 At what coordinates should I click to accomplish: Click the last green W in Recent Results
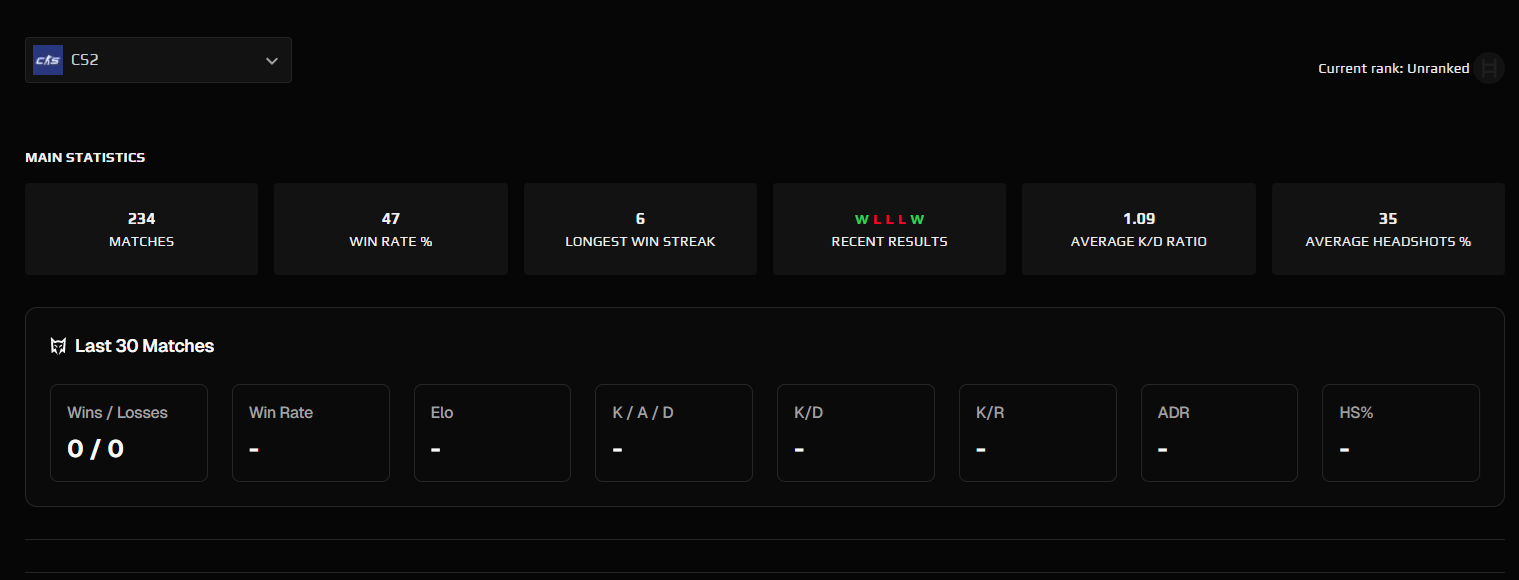(918, 219)
